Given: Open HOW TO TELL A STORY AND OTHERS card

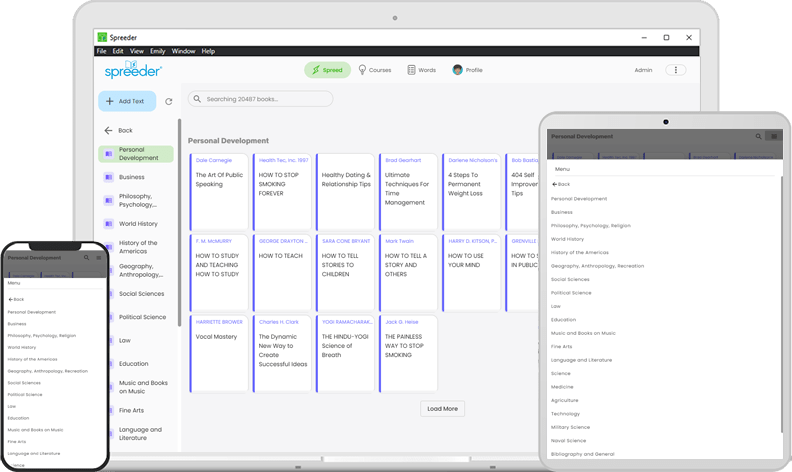Looking at the screenshot, I should [409, 273].
